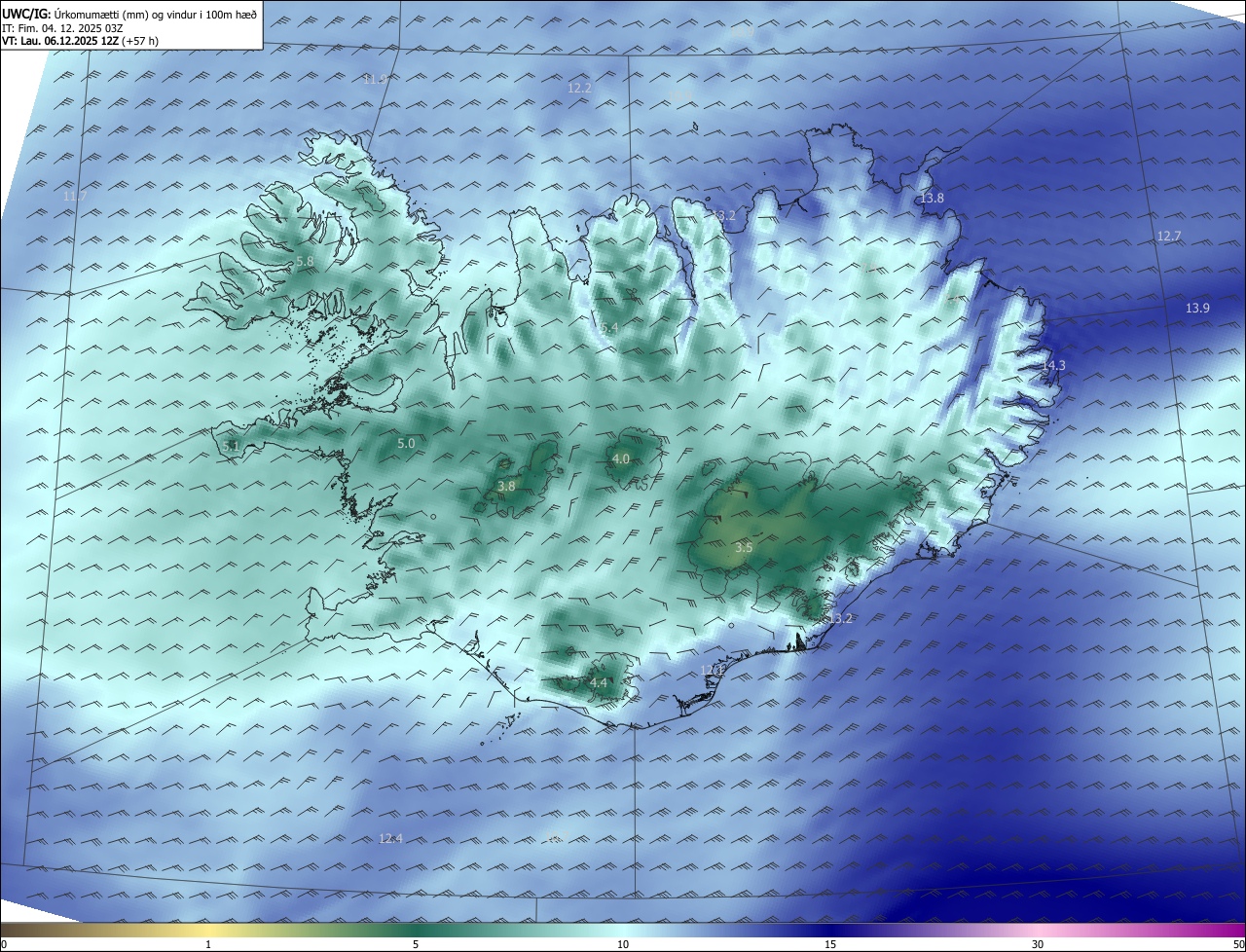Screen dimensions: 1246x952
Task: Click the legend label "50"
Action: [x=1238, y=945]
